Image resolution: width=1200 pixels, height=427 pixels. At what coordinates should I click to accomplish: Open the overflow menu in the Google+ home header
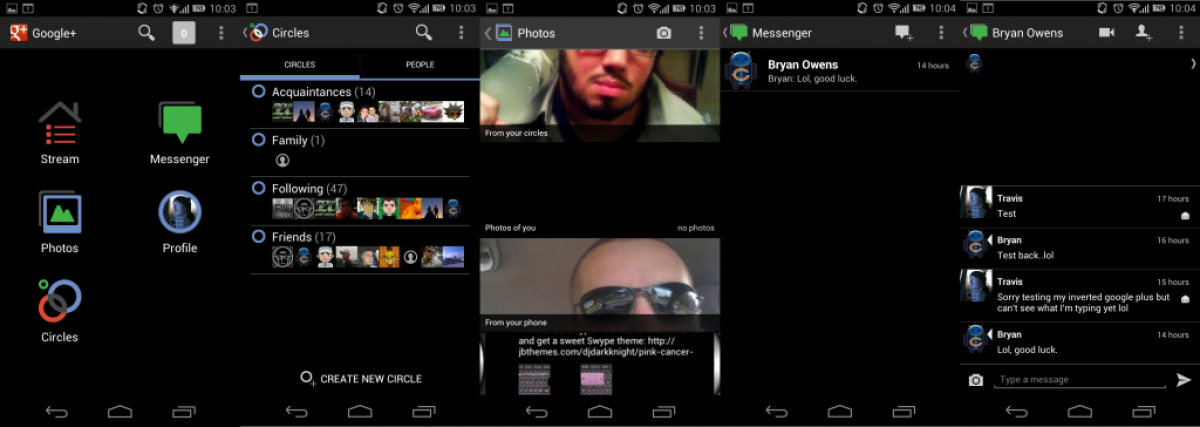click(221, 33)
